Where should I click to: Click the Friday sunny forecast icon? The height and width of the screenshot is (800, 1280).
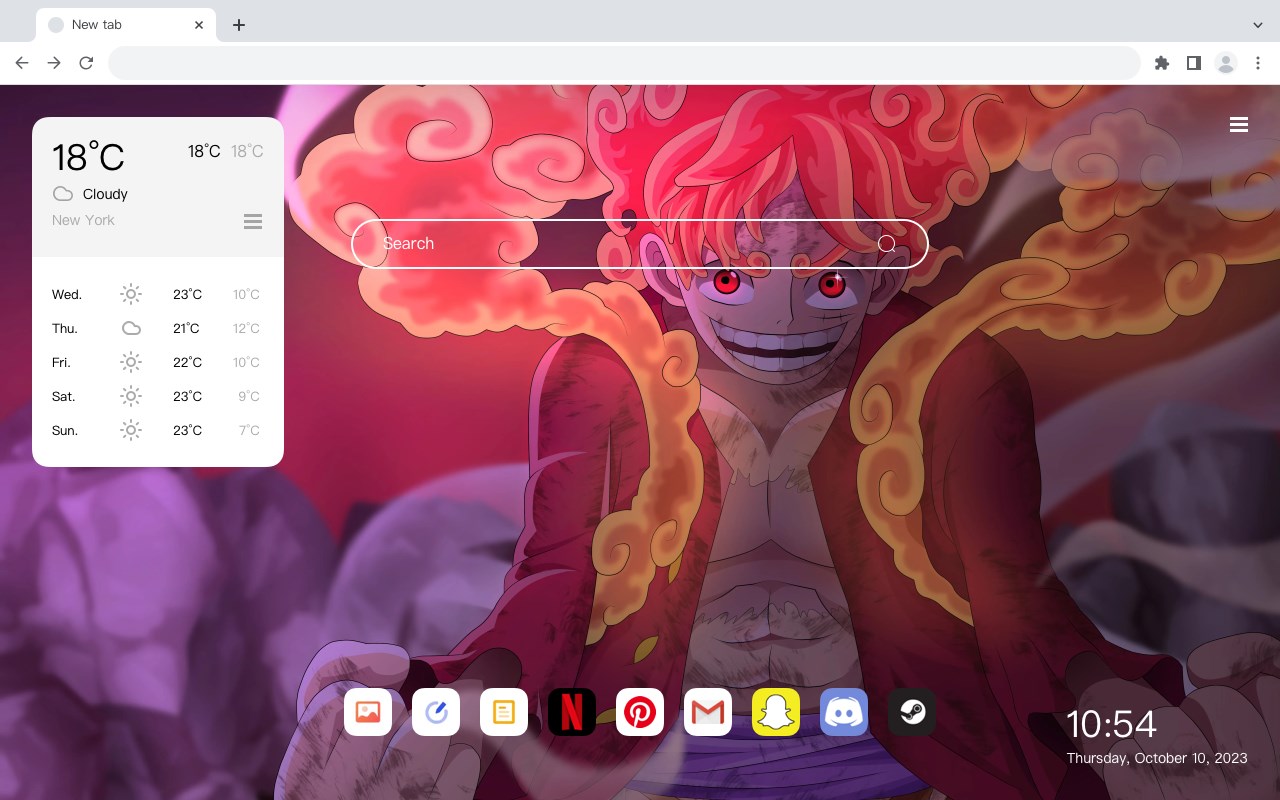pyautogui.click(x=131, y=362)
